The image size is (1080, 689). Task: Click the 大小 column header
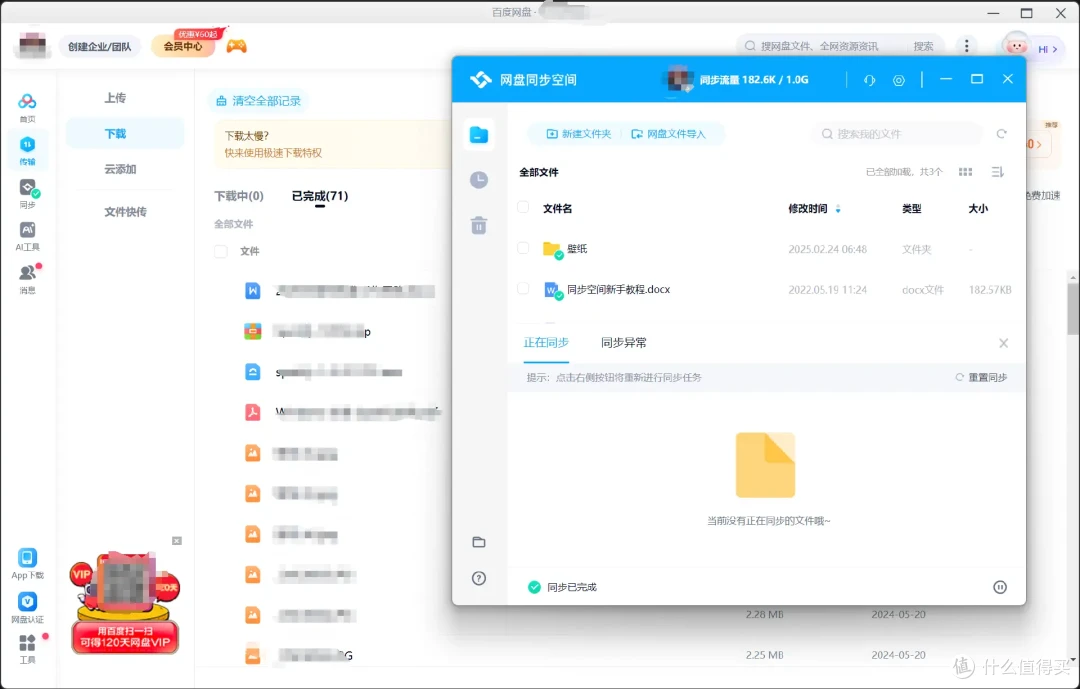[978, 209]
